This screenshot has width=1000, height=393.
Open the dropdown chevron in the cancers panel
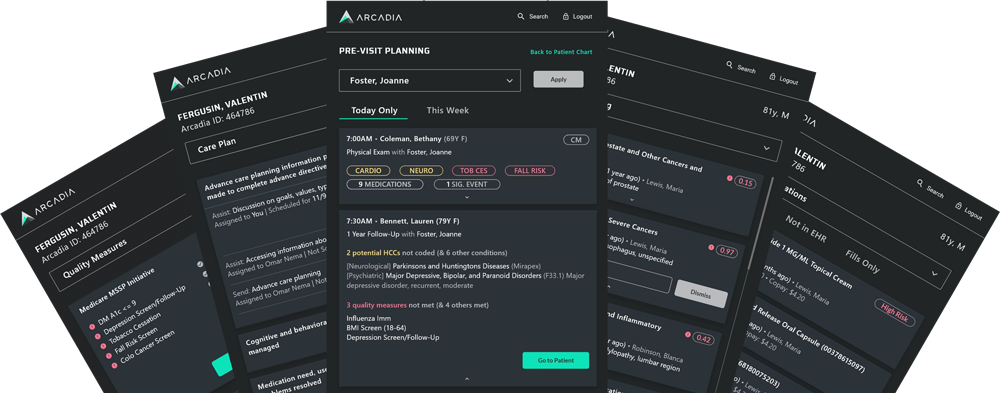767,147
